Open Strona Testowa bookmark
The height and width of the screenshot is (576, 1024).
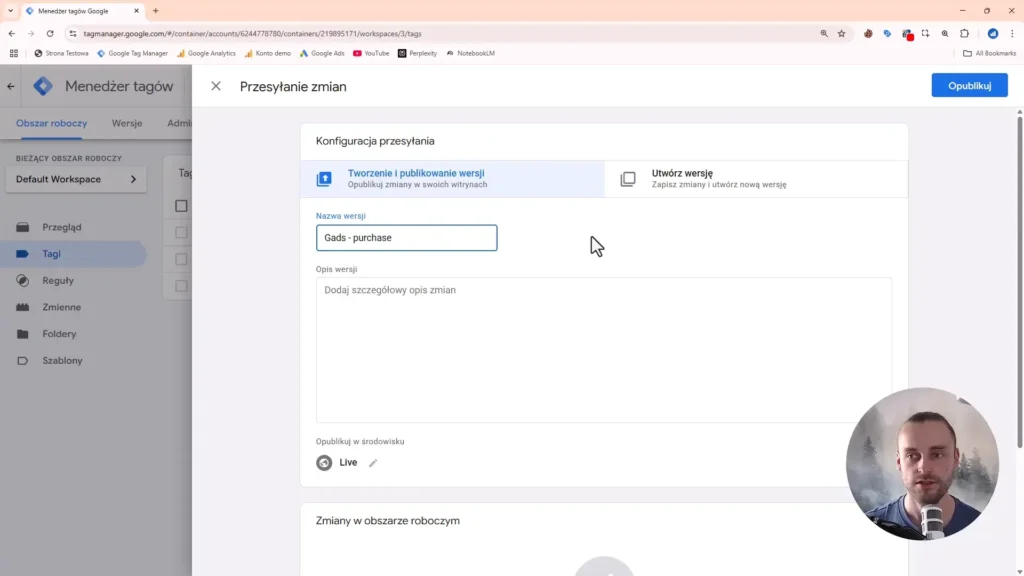61,54
